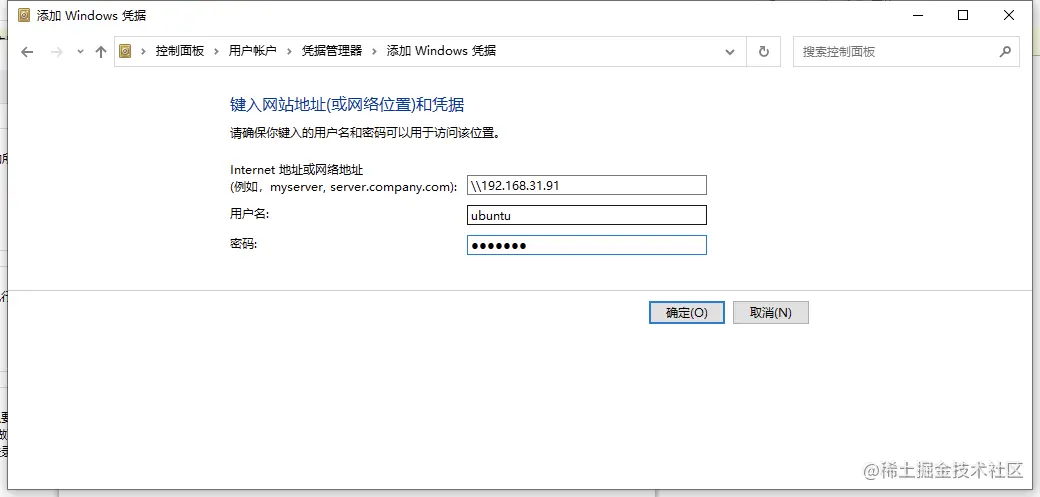
Task: Maximize the 添加 Windows 凭据 window
Action: click(963, 15)
